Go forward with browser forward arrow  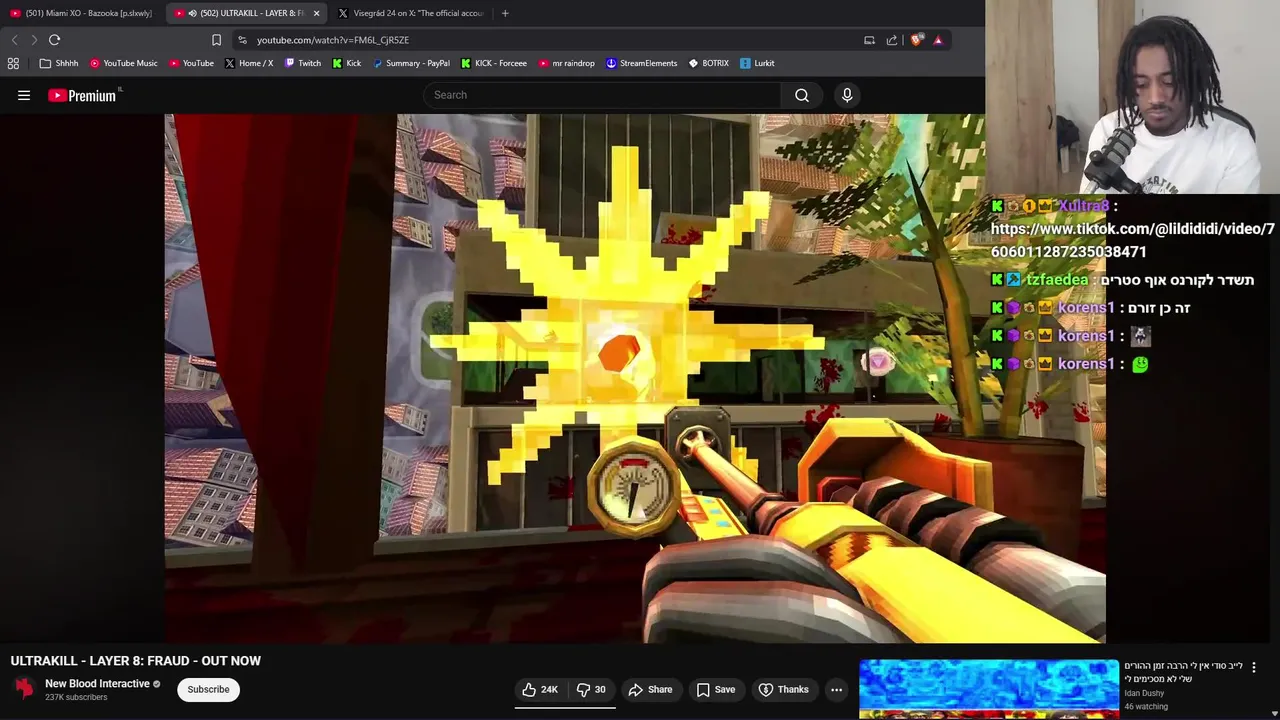click(x=33, y=40)
